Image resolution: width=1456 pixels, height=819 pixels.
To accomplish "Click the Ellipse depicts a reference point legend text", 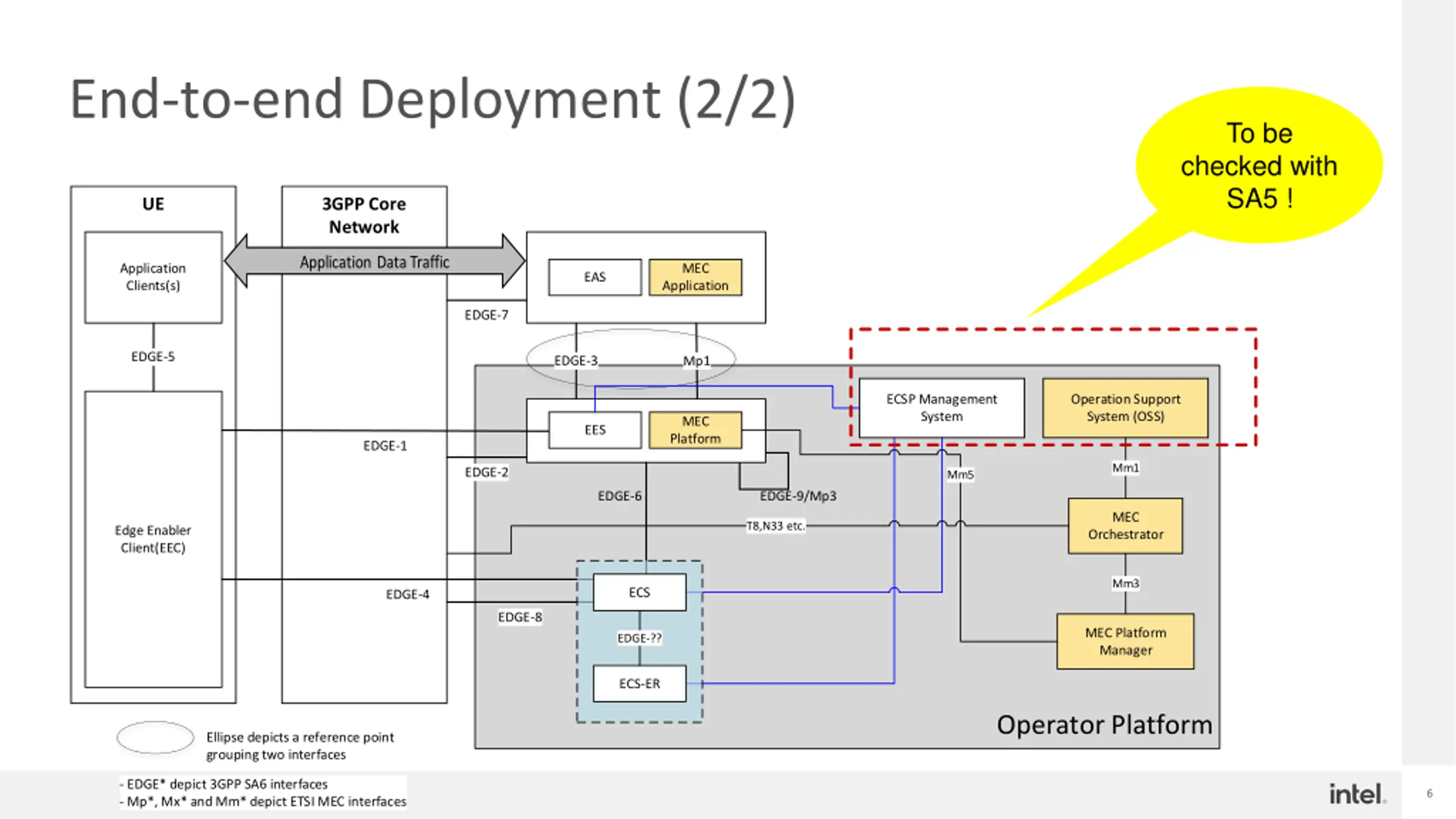I will point(300,746).
